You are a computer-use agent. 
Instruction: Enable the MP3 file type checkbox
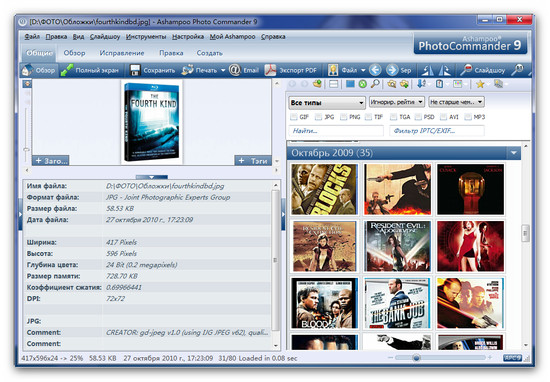[468, 117]
